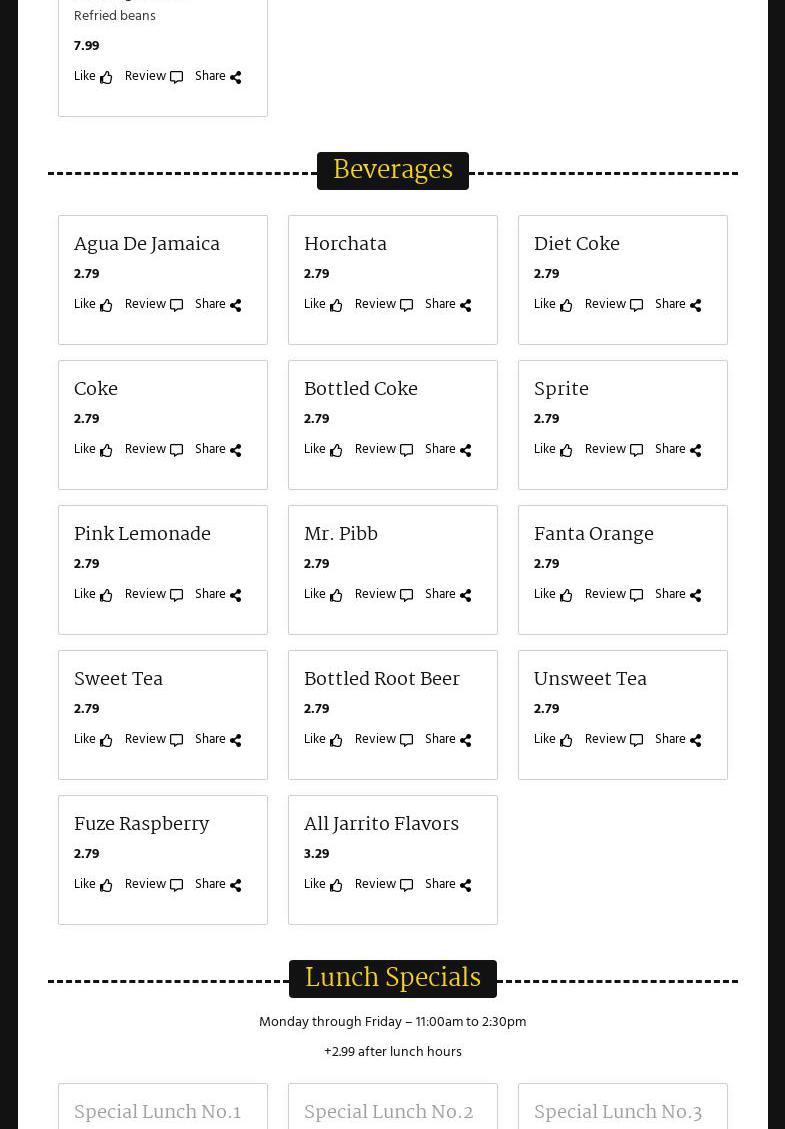This screenshot has height=1129, width=785.
Task: Click the Share icon under Fanta Orange
Action: [696, 595]
